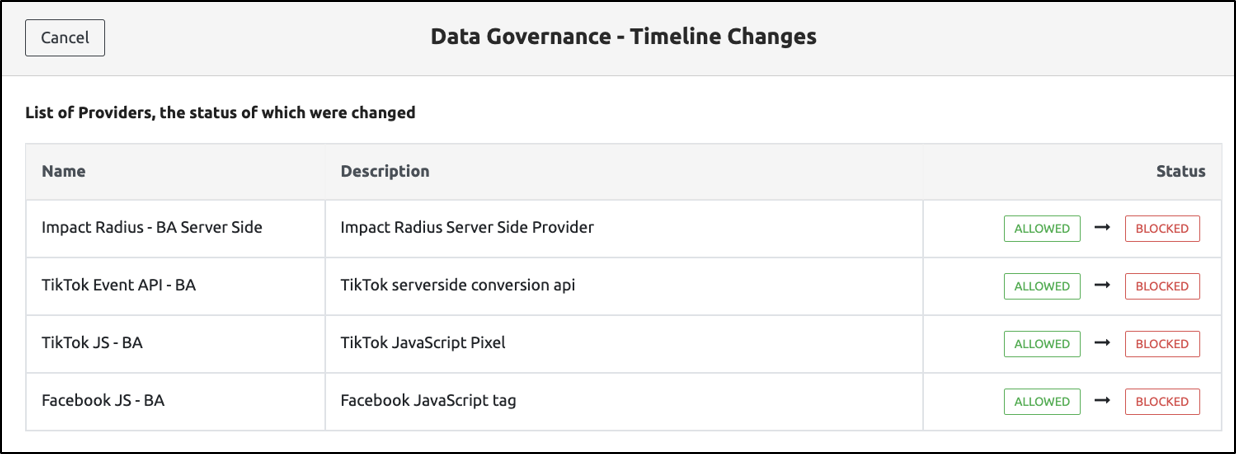Click arrow icon in TikTok JS row
This screenshot has width=1236, height=454.
pyautogui.click(x=1102, y=344)
